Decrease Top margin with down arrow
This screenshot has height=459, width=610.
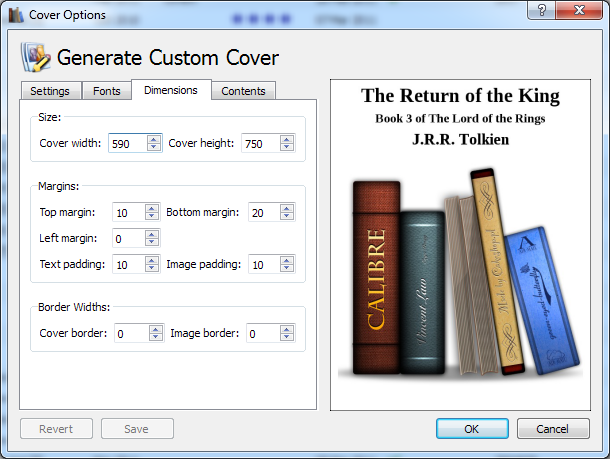(152, 217)
